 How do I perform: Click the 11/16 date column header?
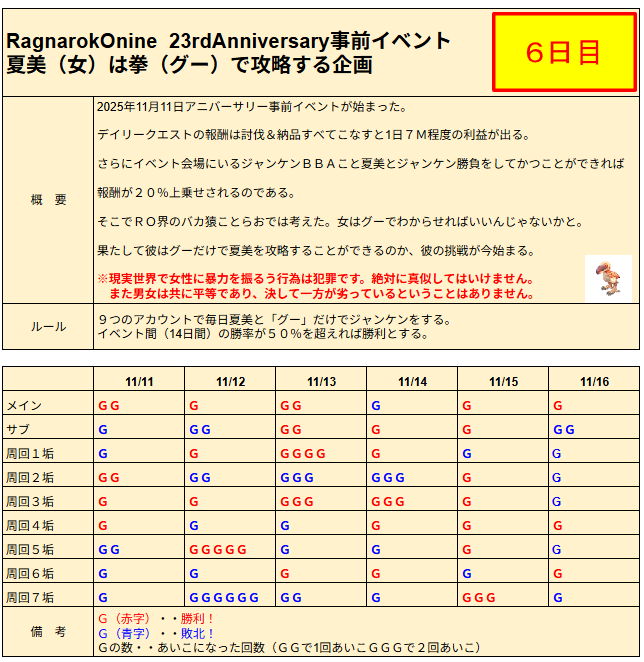pos(594,382)
